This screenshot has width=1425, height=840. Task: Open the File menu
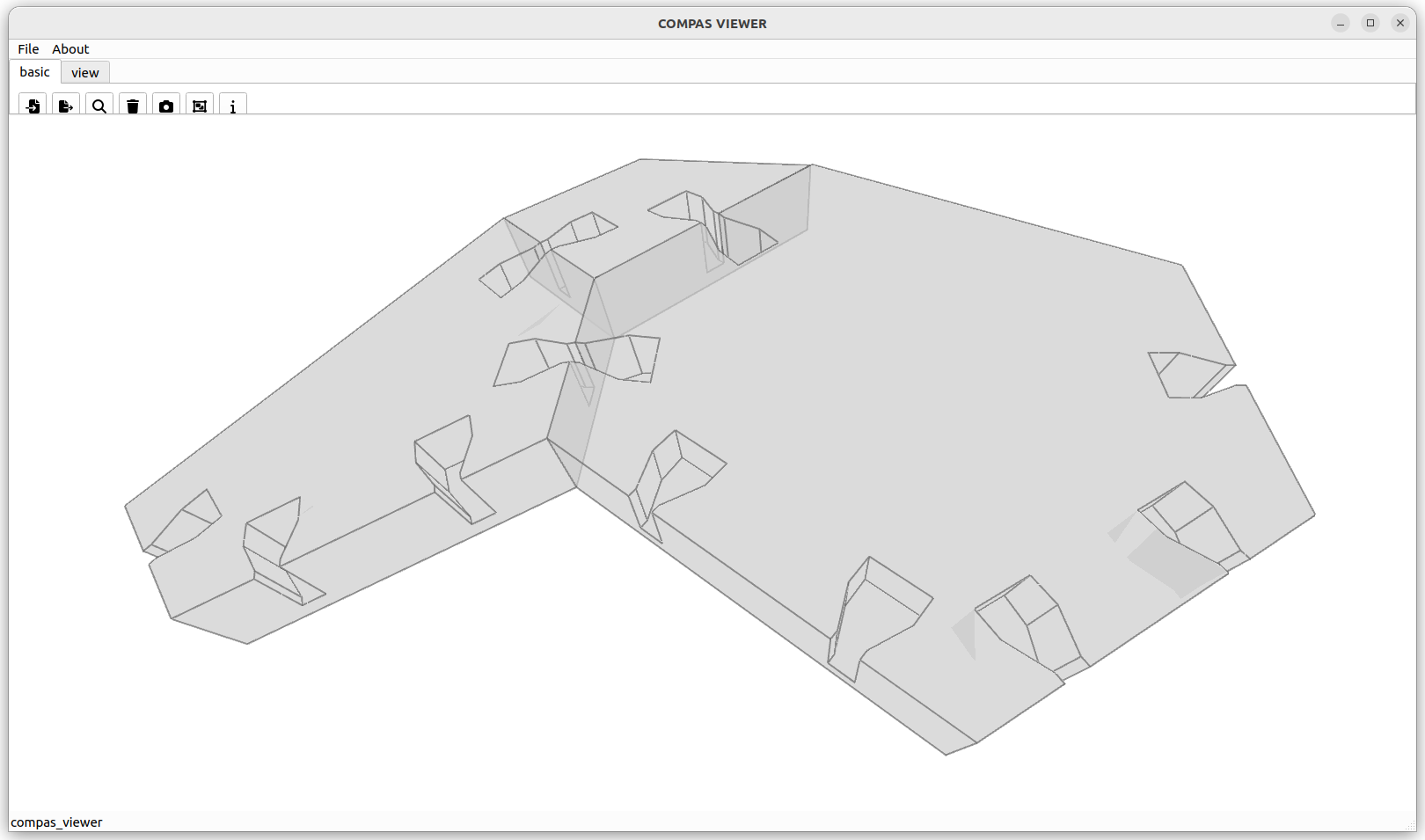pyautogui.click(x=28, y=49)
